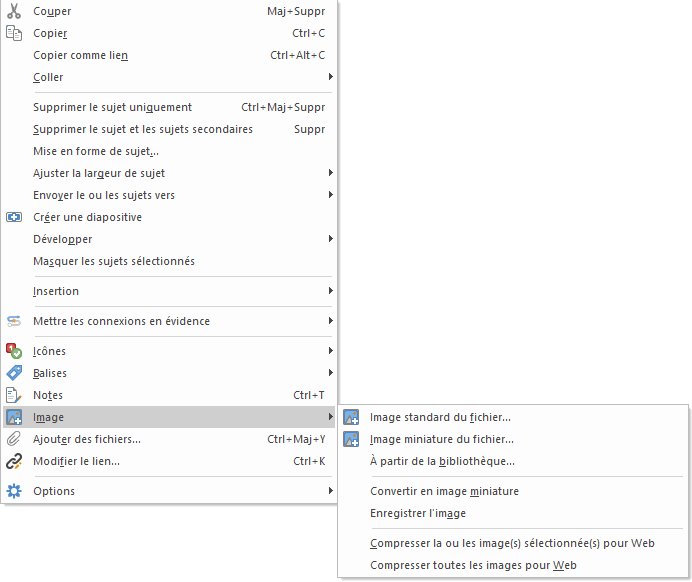Click the scissors icon next to Couper

(14, 11)
